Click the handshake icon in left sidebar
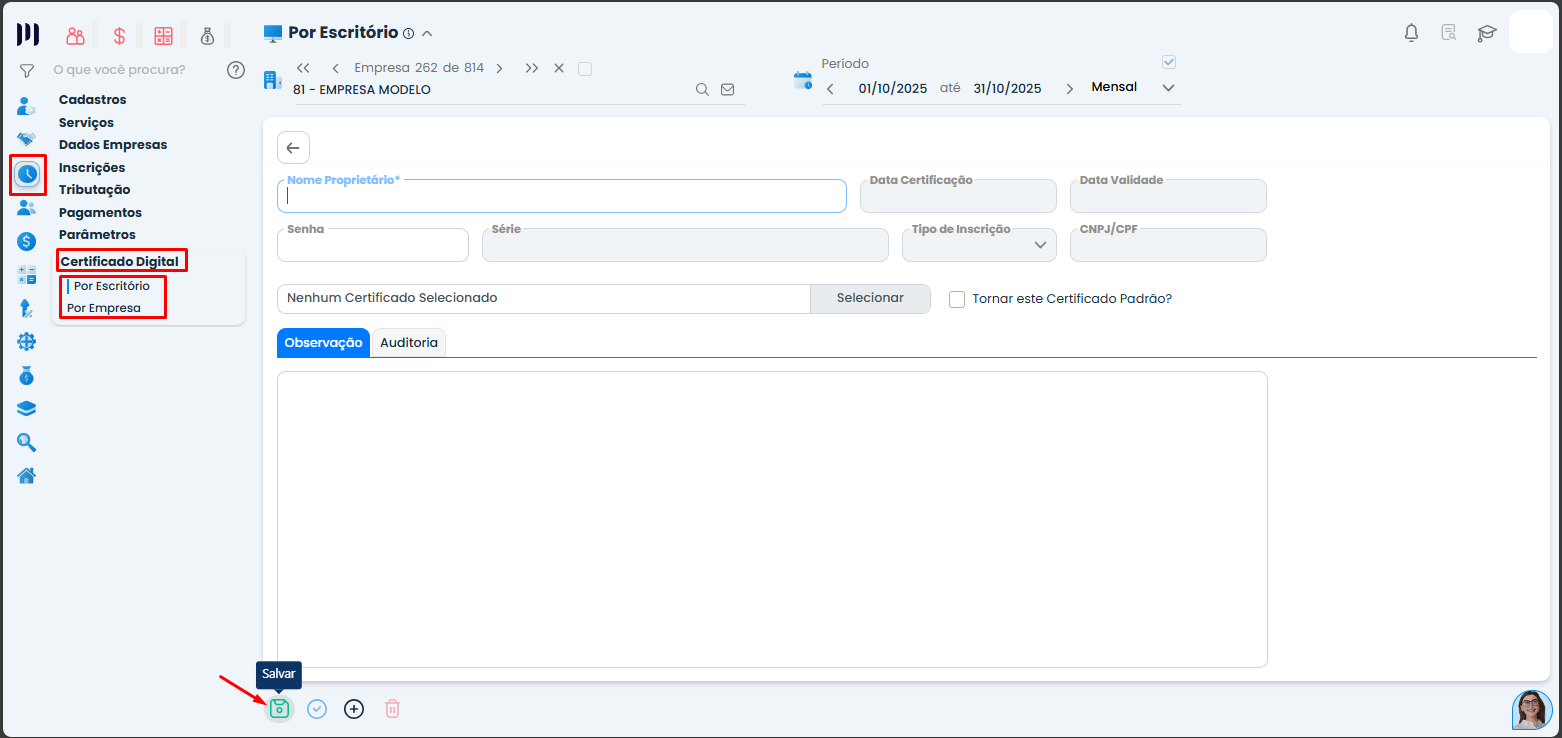Viewport: 1562px width, 738px height. pyautogui.click(x=27, y=139)
